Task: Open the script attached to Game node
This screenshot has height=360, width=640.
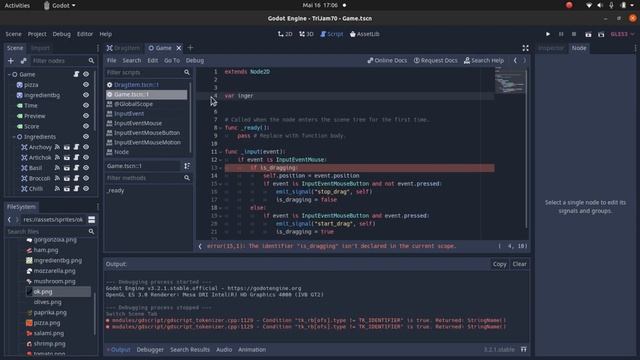Action: click(x=76, y=74)
